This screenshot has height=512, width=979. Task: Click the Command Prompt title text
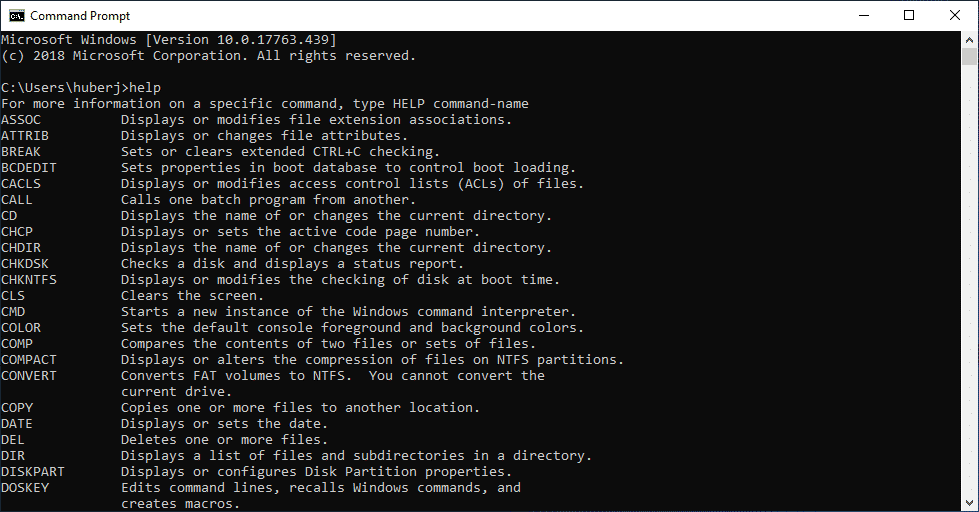tap(80, 16)
